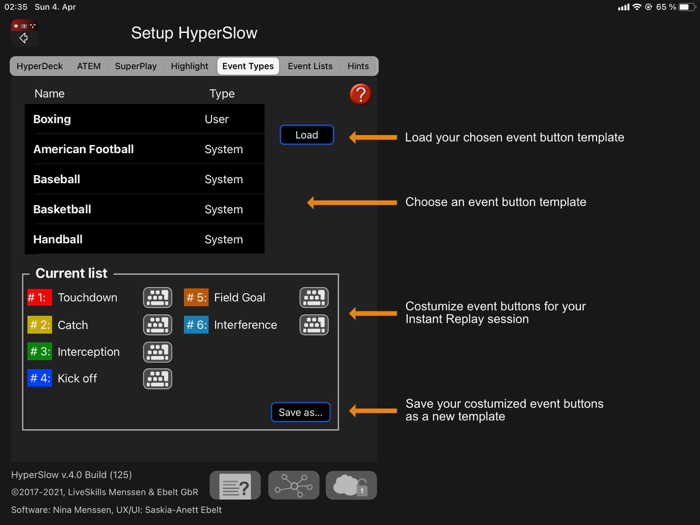Click the Name column header
Screen dimensions: 700x525
tap(50, 94)
